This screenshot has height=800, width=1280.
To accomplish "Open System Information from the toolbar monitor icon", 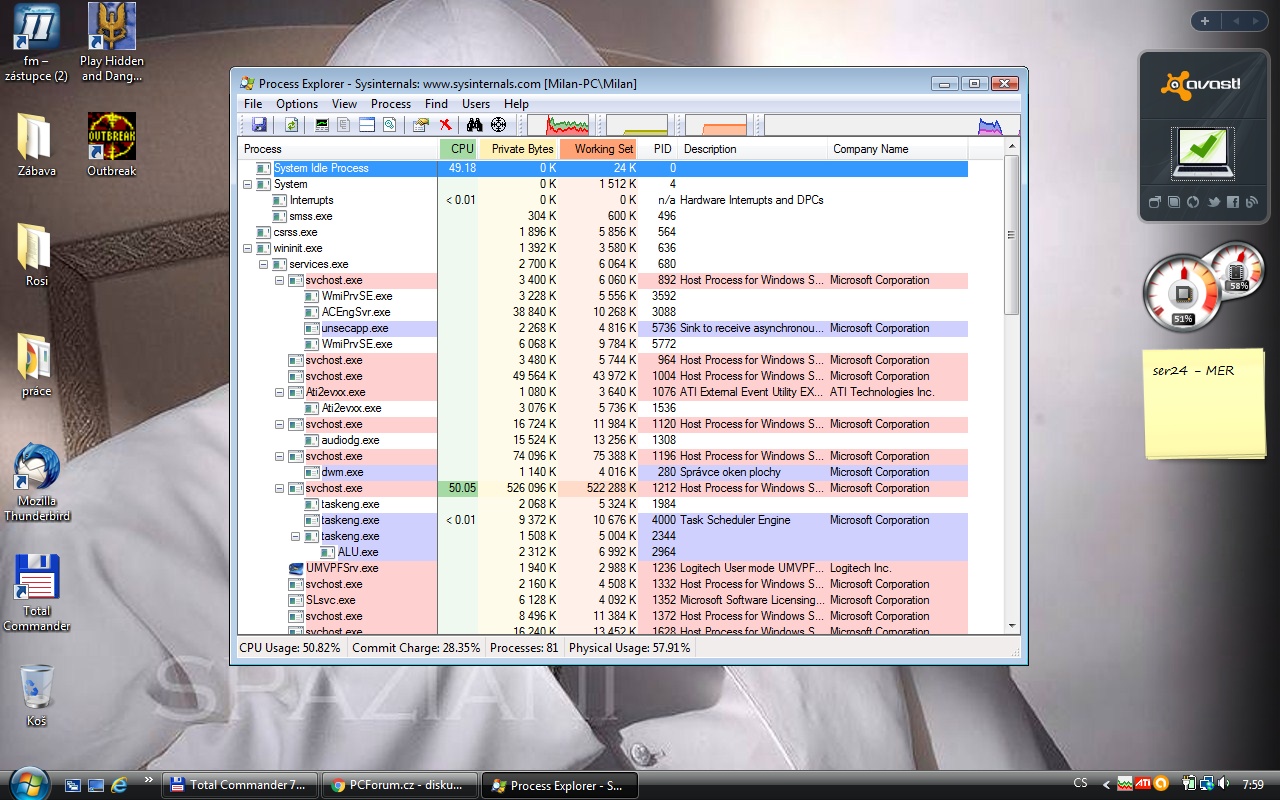I will coord(322,125).
